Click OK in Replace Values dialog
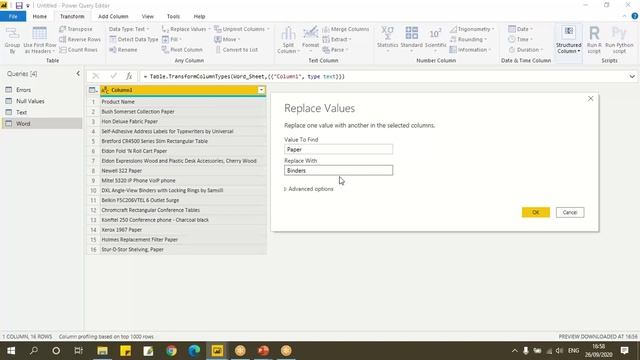Screen dimensions: 640x360 point(536,212)
